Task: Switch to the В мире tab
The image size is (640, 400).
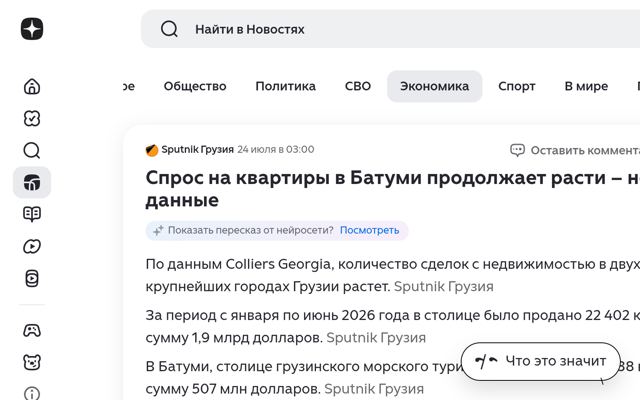Action: tap(586, 86)
